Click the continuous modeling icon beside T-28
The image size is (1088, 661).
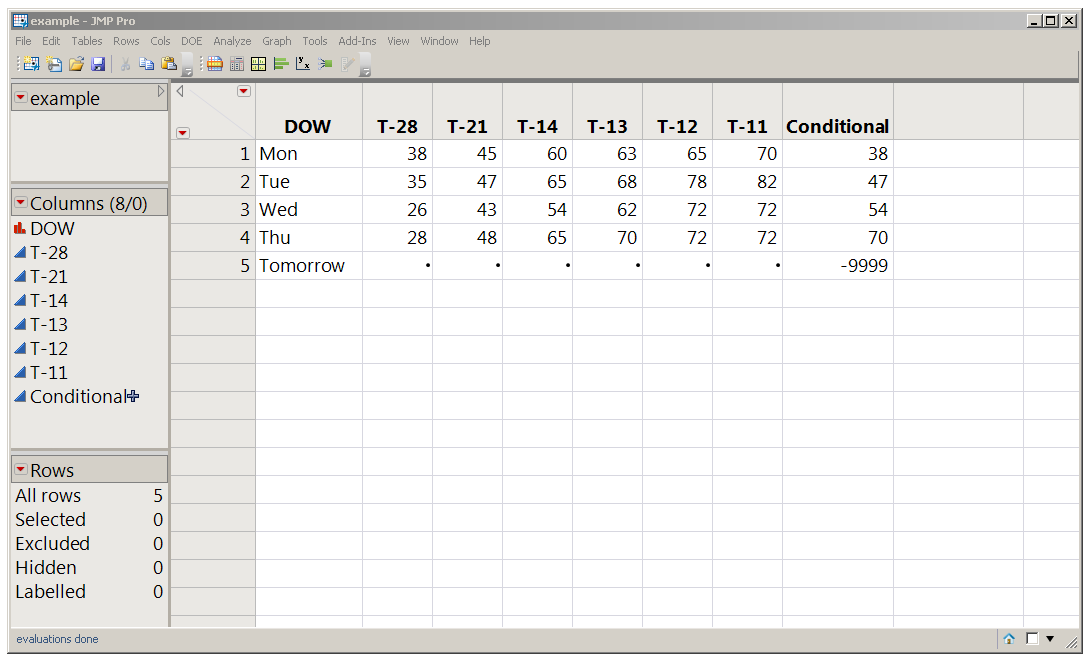coord(22,252)
